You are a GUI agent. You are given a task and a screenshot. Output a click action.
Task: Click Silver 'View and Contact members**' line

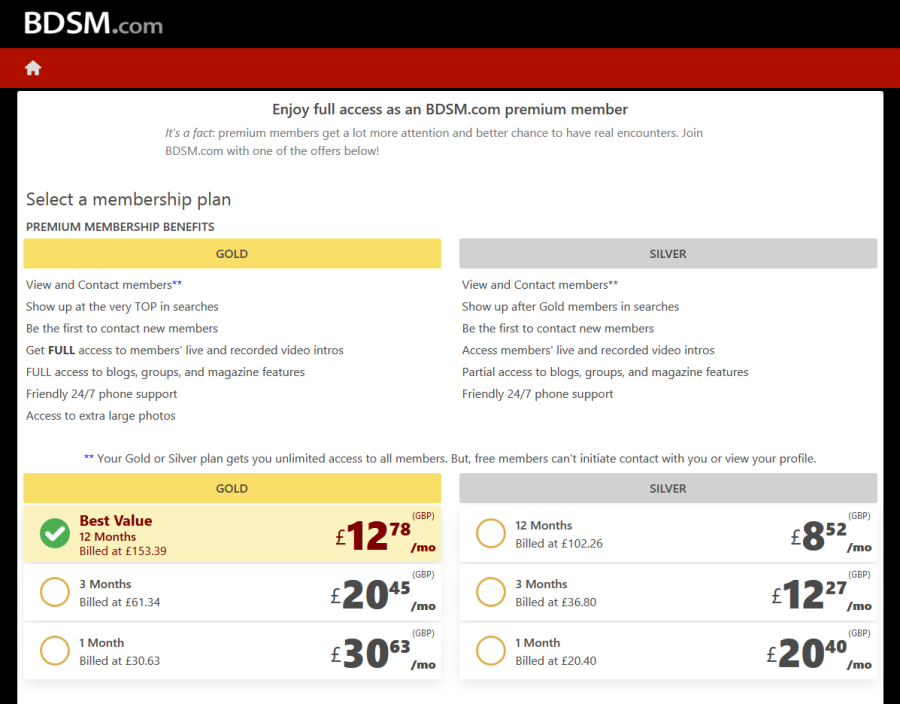pos(540,285)
